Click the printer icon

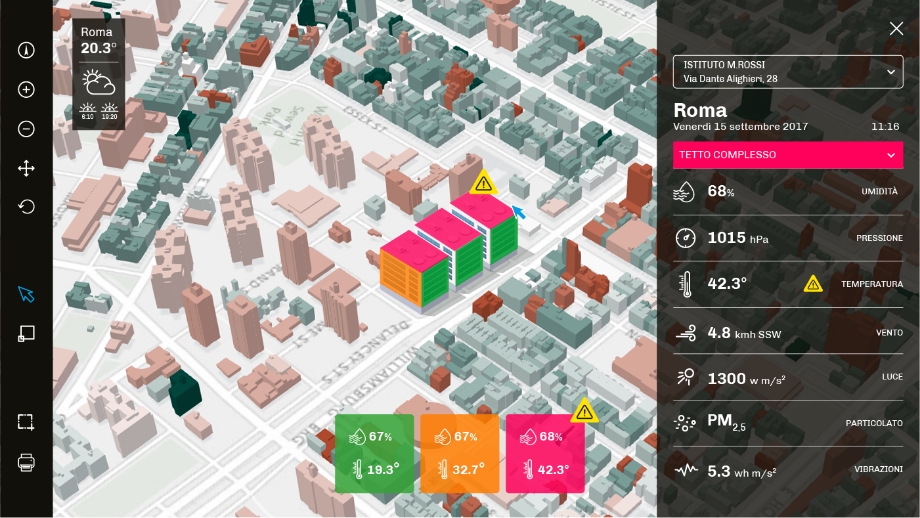click(26, 463)
